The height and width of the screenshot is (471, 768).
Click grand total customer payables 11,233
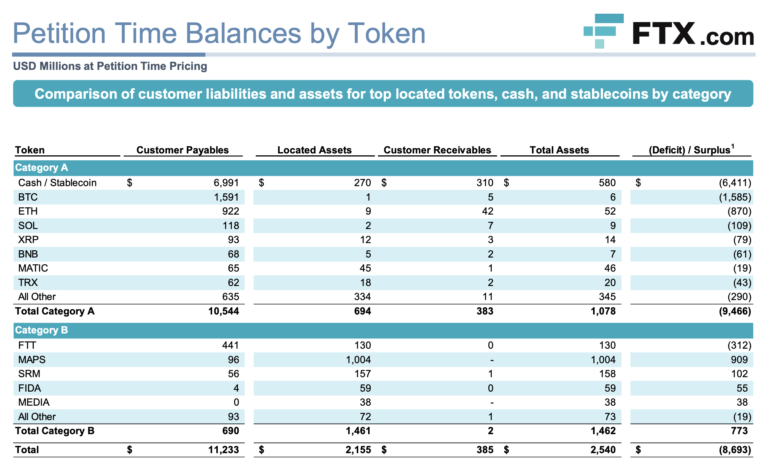pyautogui.click(x=223, y=449)
